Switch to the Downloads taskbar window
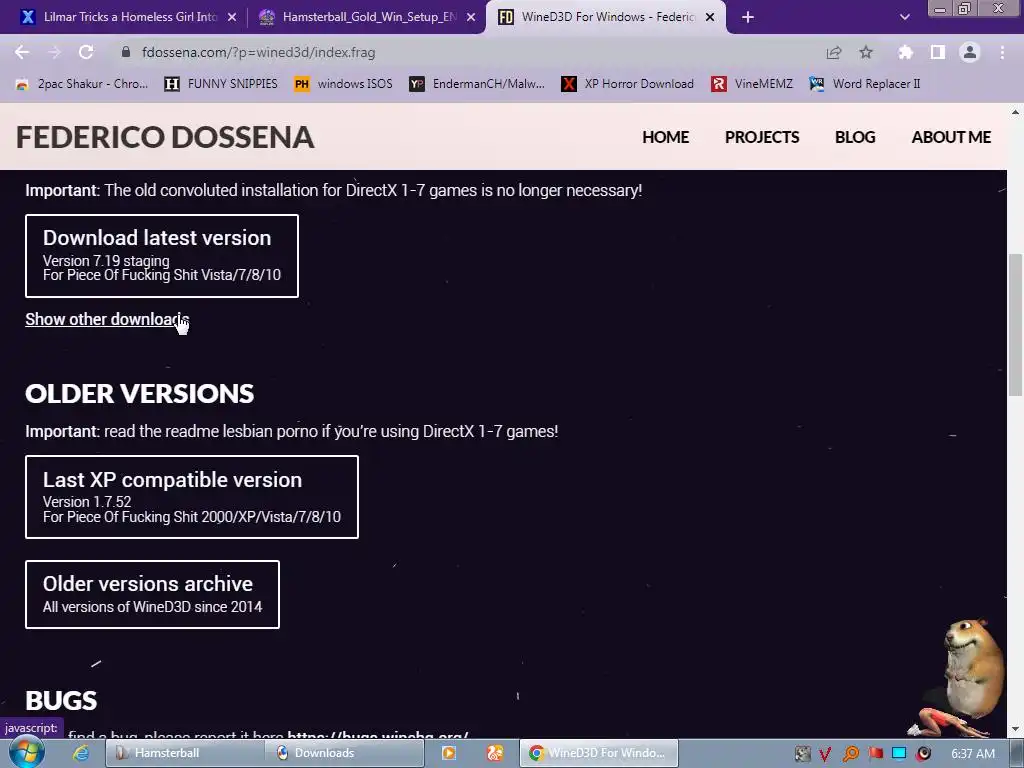The width and height of the screenshot is (1024, 768). click(x=345, y=753)
